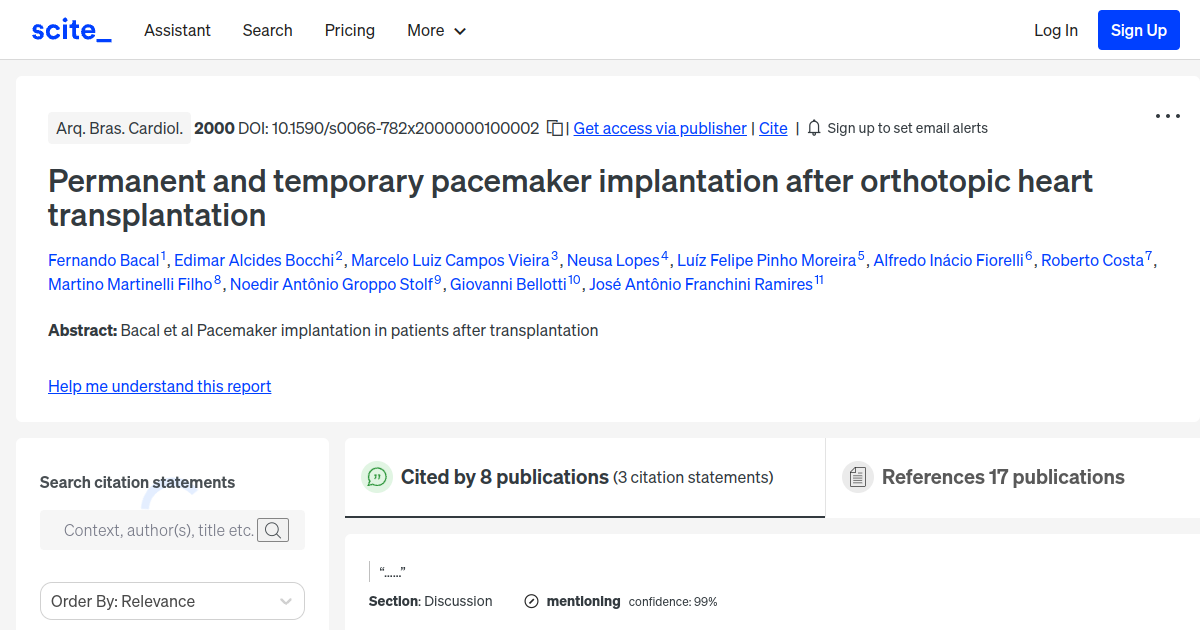Click the magnifying glass search icon

(273, 530)
